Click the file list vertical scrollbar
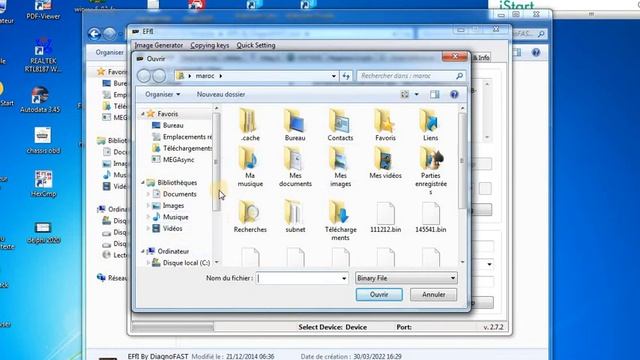Image resolution: width=640 pixels, height=360 pixels. 462,161
